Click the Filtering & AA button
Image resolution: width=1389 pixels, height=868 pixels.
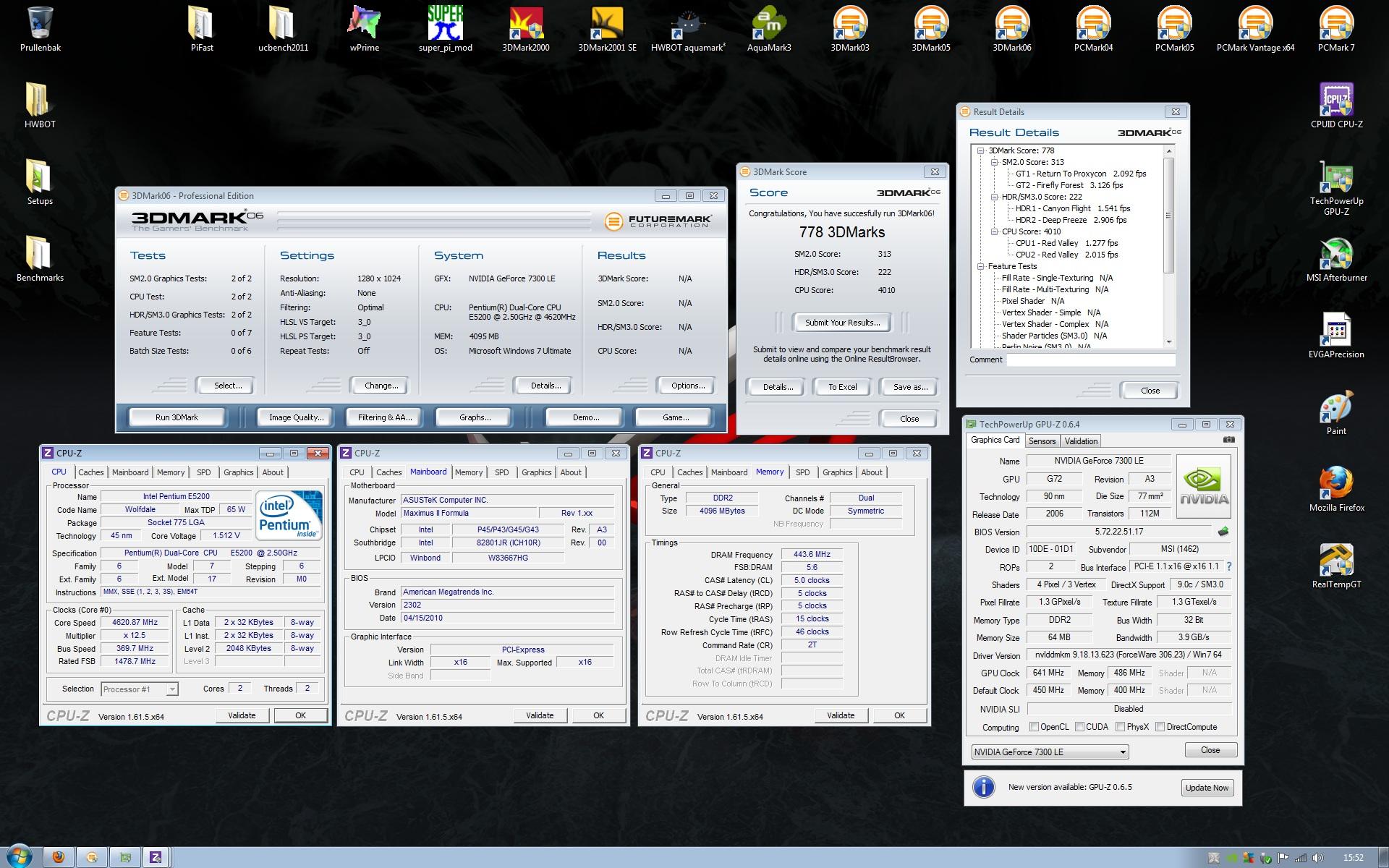coord(384,417)
